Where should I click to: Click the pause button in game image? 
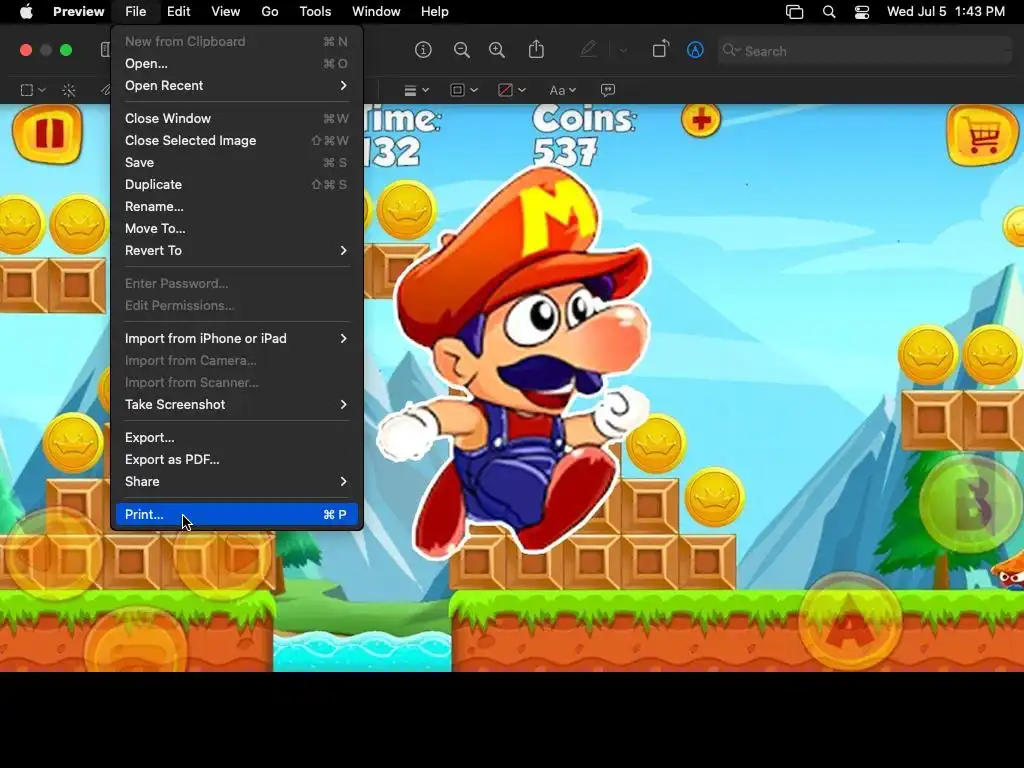point(48,134)
